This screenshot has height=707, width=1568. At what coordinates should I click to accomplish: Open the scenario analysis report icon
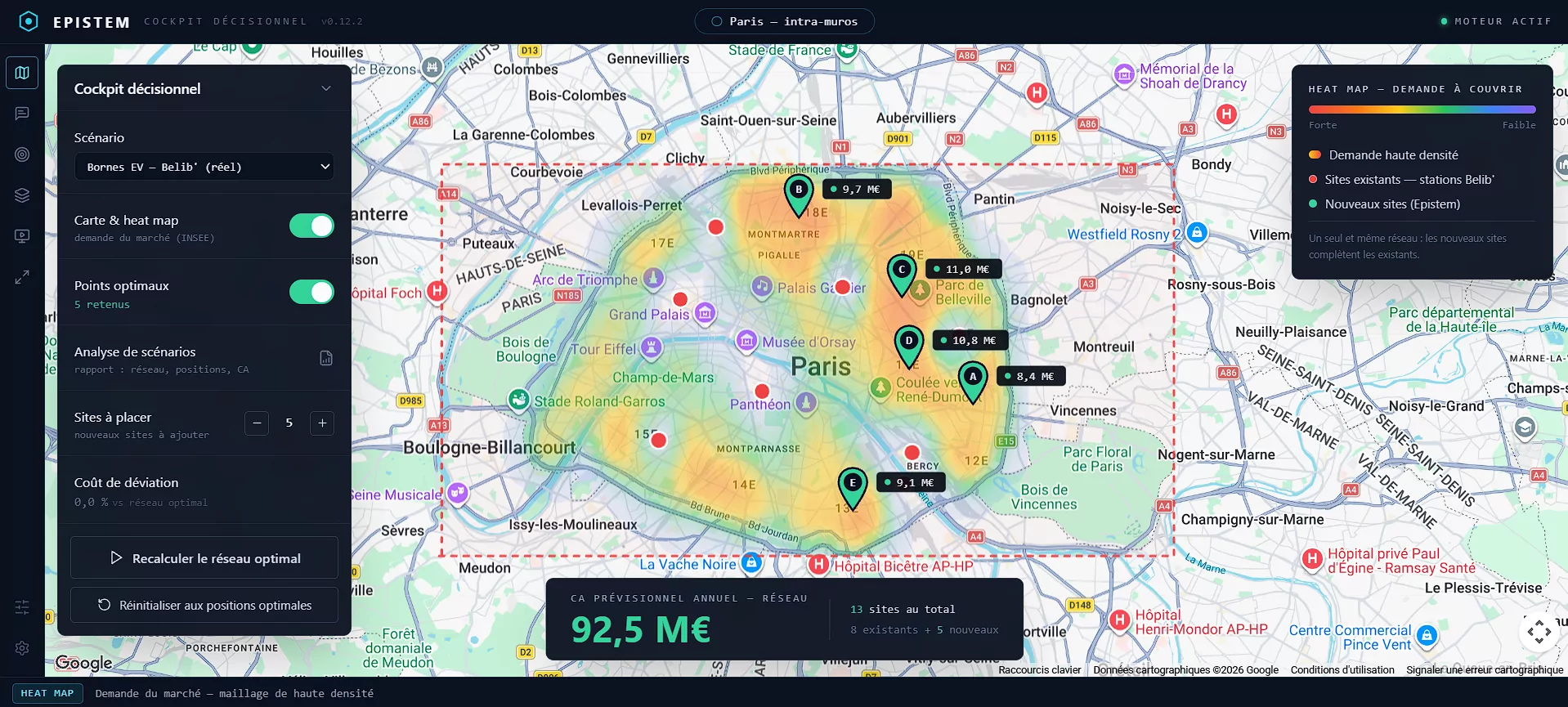pyautogui.click(x=326, y=358)
